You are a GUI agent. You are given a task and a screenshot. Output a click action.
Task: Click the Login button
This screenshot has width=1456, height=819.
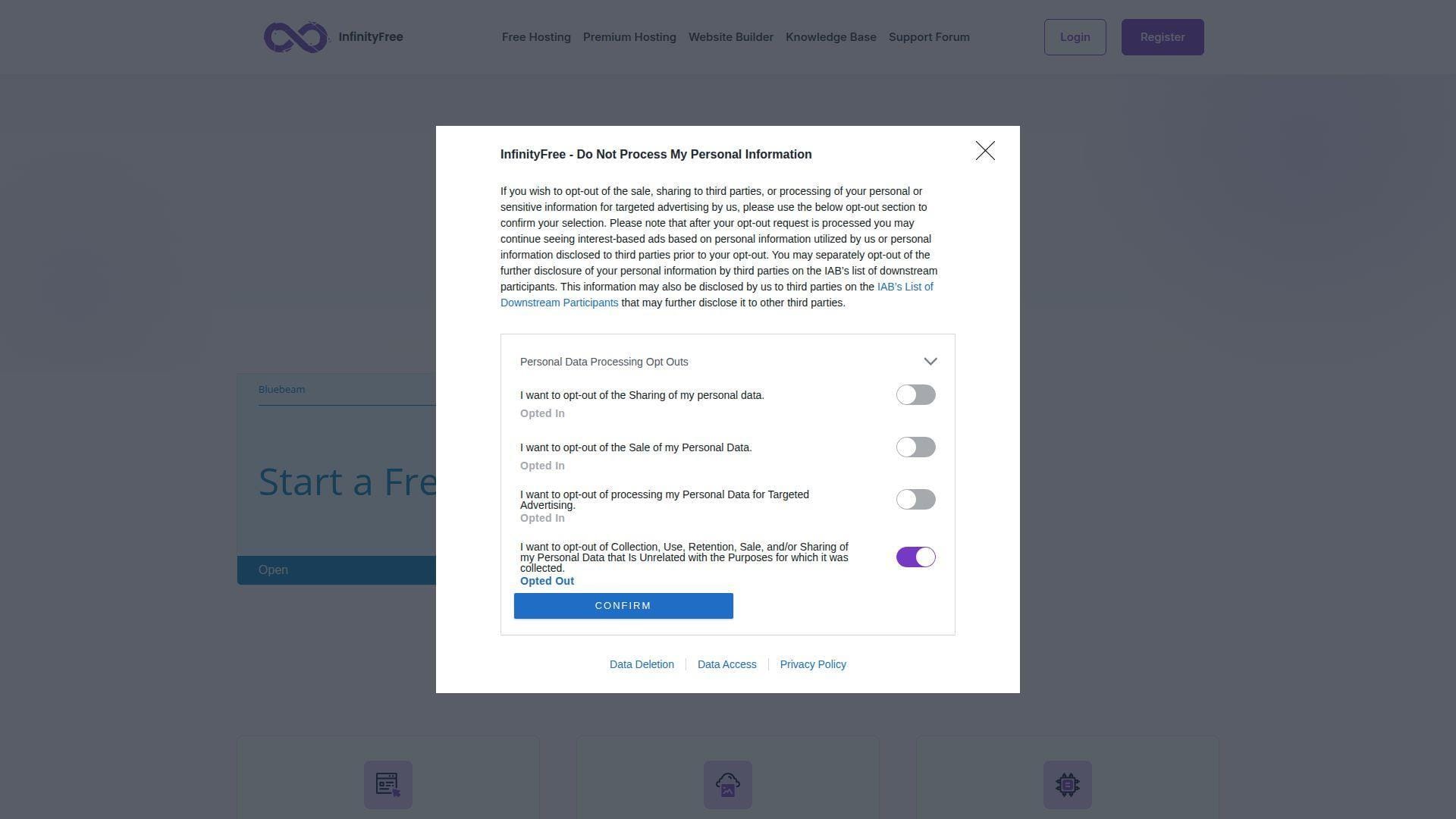(x=1075, y=37)
